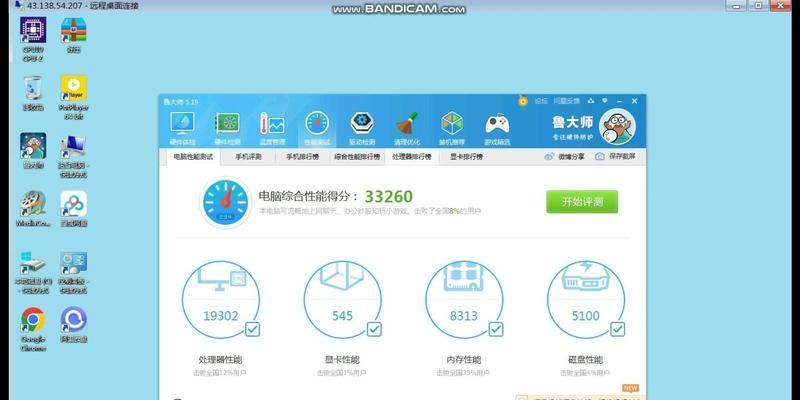Screen dimensions: 800x400
Task: Open the local disk drive desktop shortcut
Action: tap(33, 262)
